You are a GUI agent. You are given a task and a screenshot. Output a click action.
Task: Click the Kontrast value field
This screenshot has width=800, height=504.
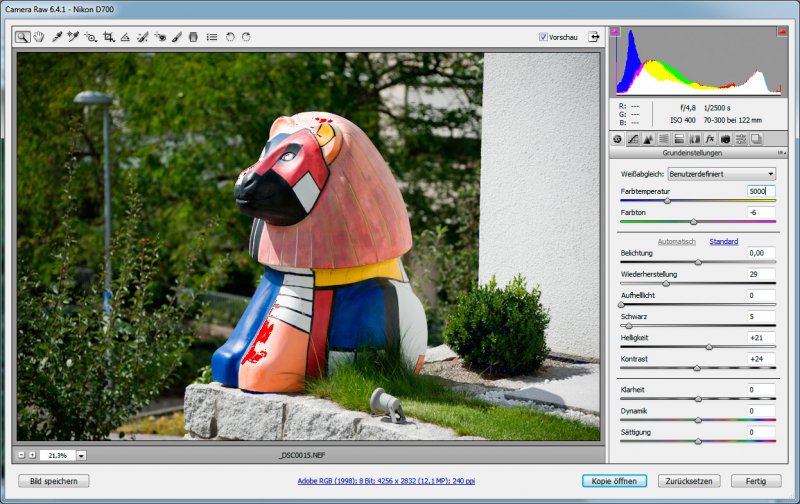761,359
